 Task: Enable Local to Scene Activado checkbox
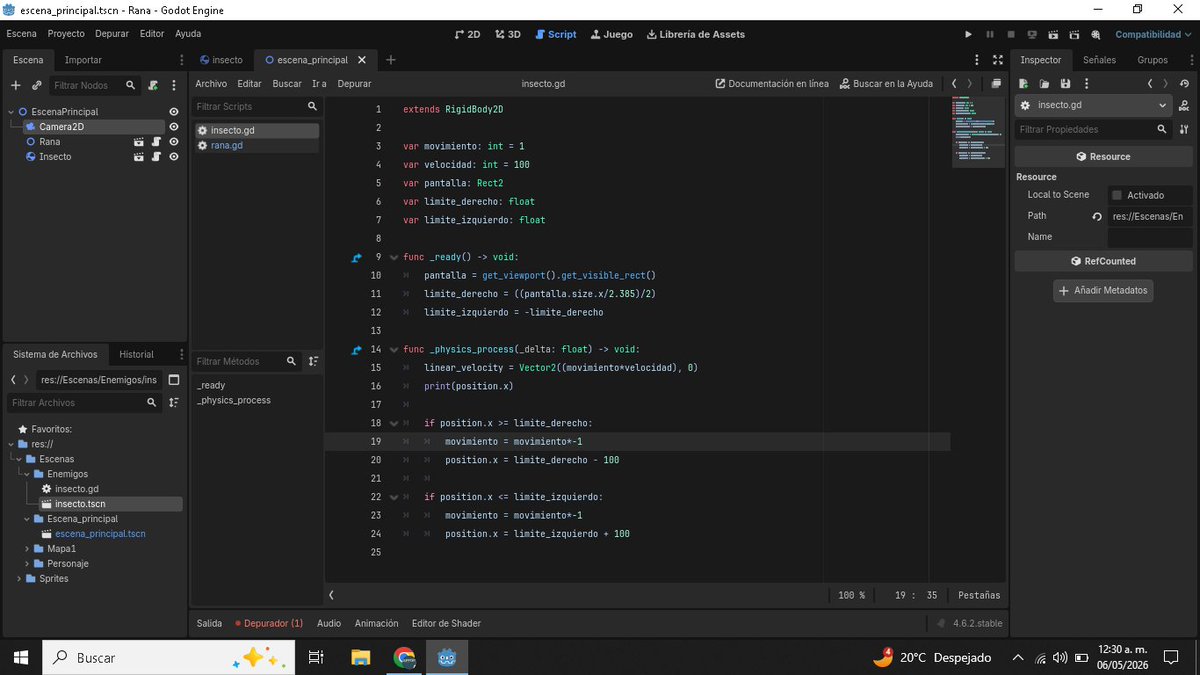pos(1117,195)
